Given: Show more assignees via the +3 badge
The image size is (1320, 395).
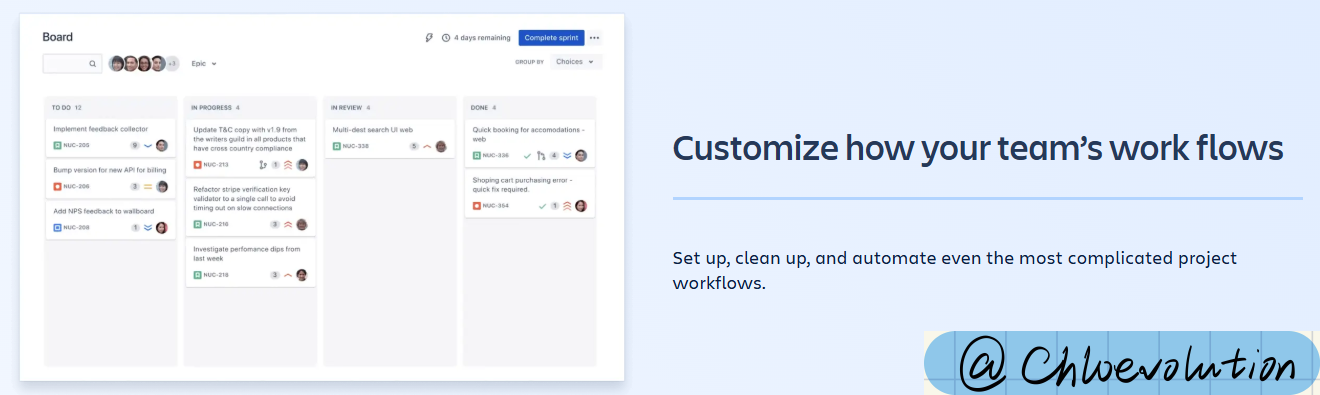Looking at the screenshot, I should [x=172, y=63].
